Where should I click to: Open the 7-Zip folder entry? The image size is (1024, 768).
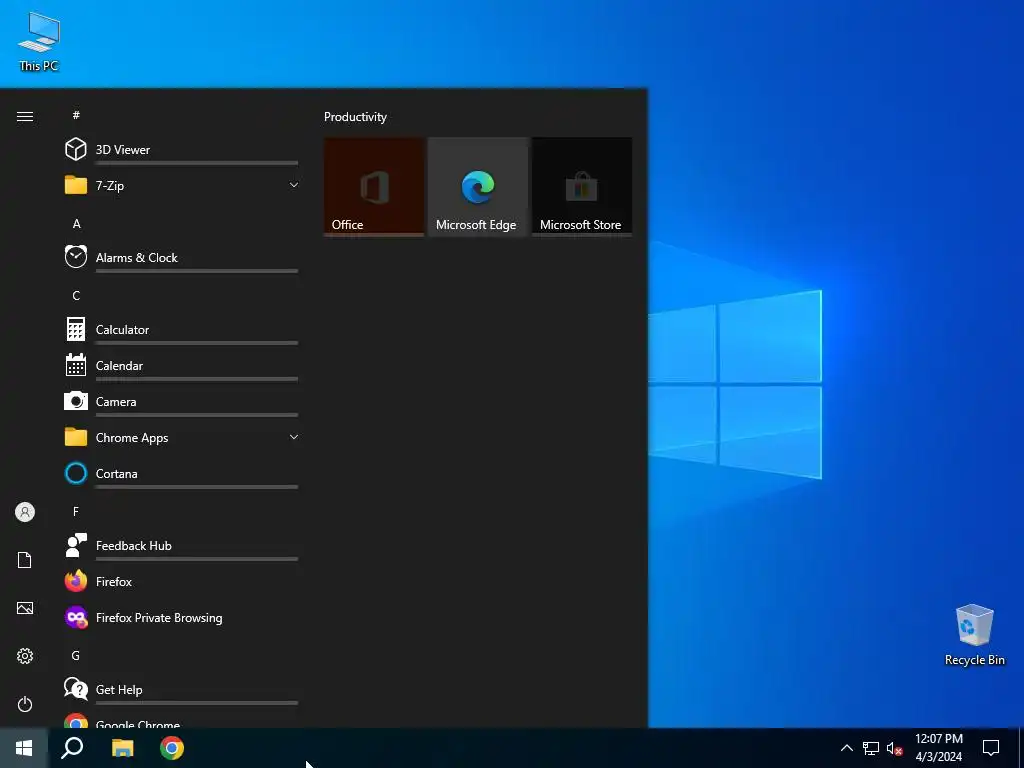tap(182, 185)
